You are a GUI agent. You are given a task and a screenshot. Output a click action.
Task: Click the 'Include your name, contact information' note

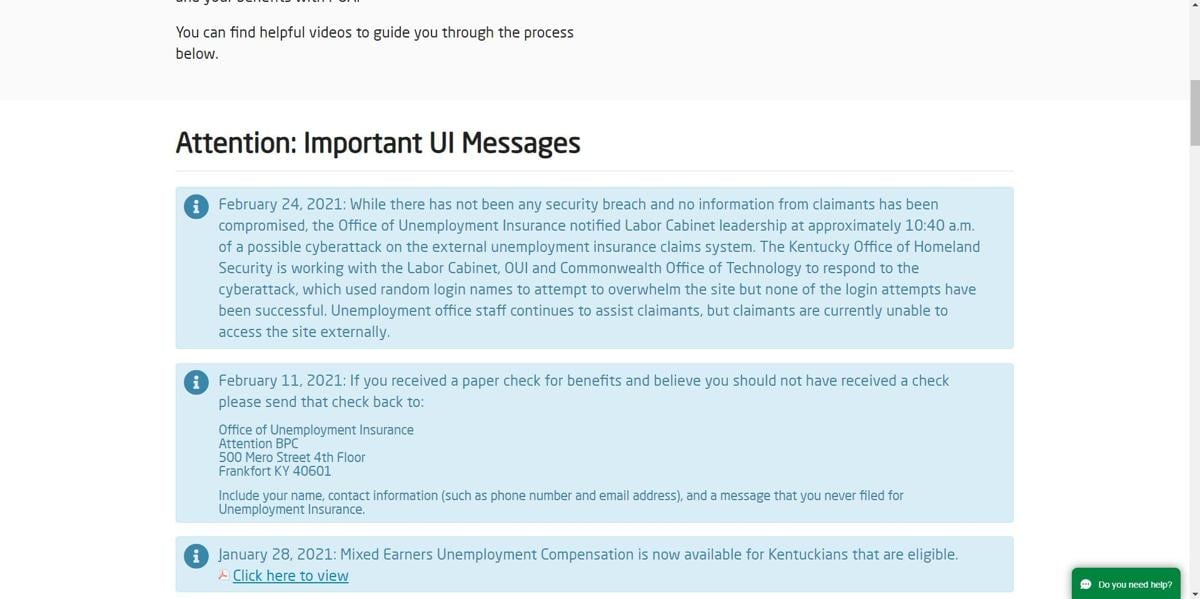tap(560, 502)
